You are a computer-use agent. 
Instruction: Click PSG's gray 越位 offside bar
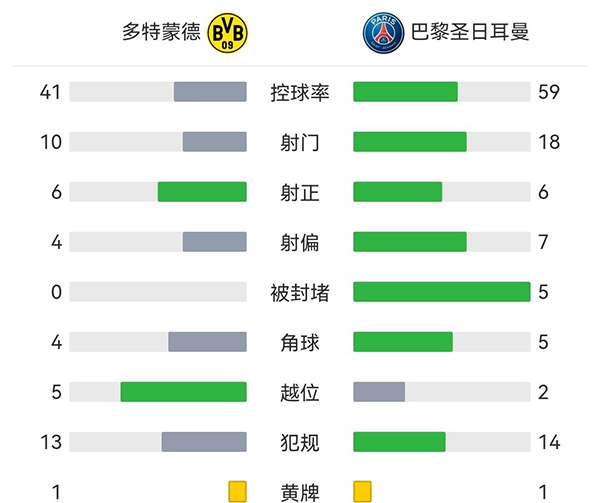pos(379,392)
